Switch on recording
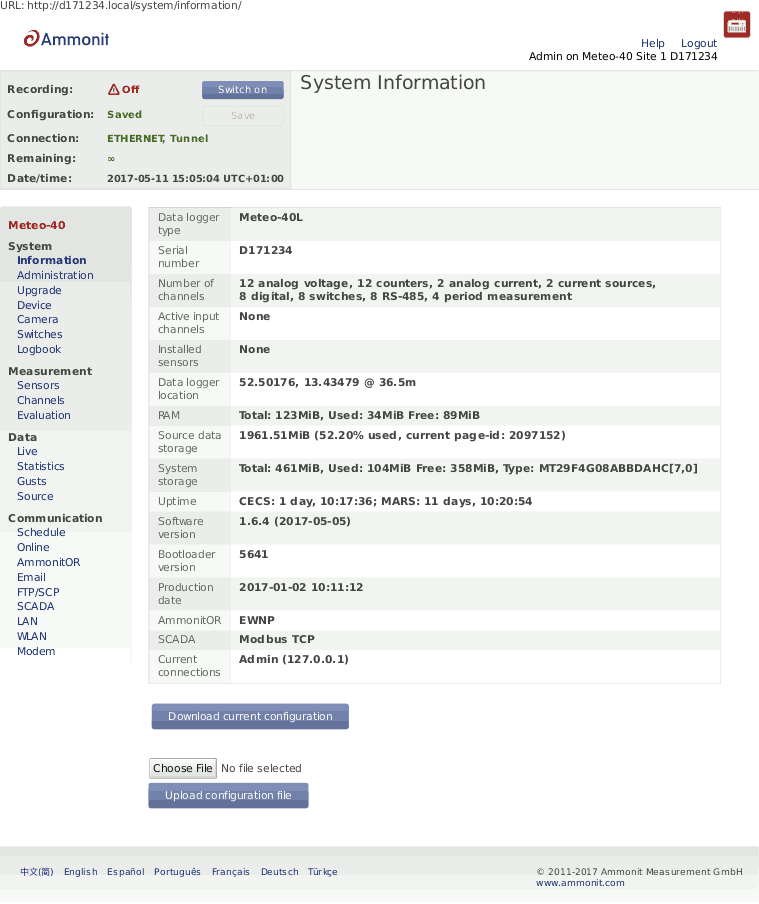 click(243, 89)
